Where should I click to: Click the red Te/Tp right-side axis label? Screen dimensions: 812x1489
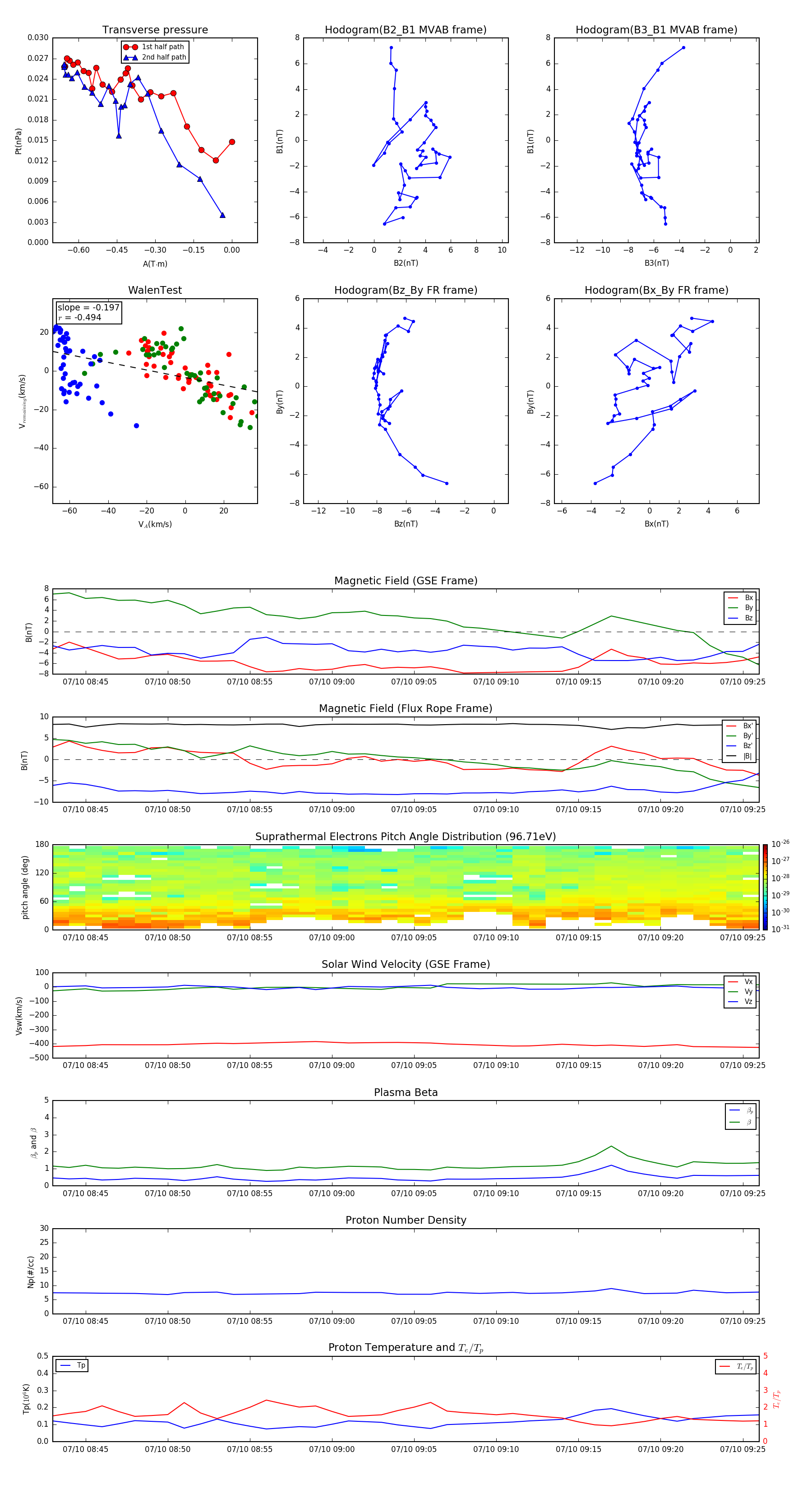777,1399
